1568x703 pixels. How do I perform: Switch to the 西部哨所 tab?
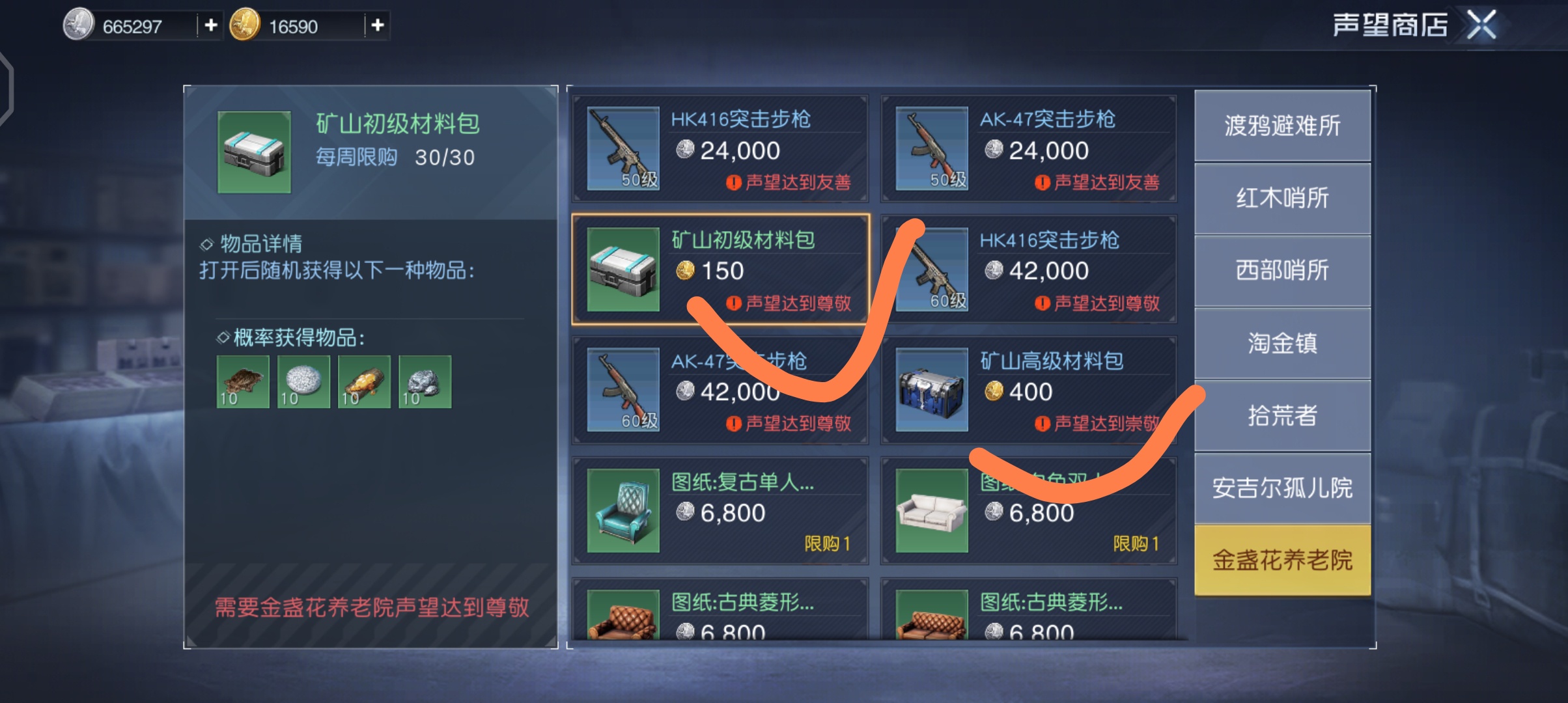1282,270
